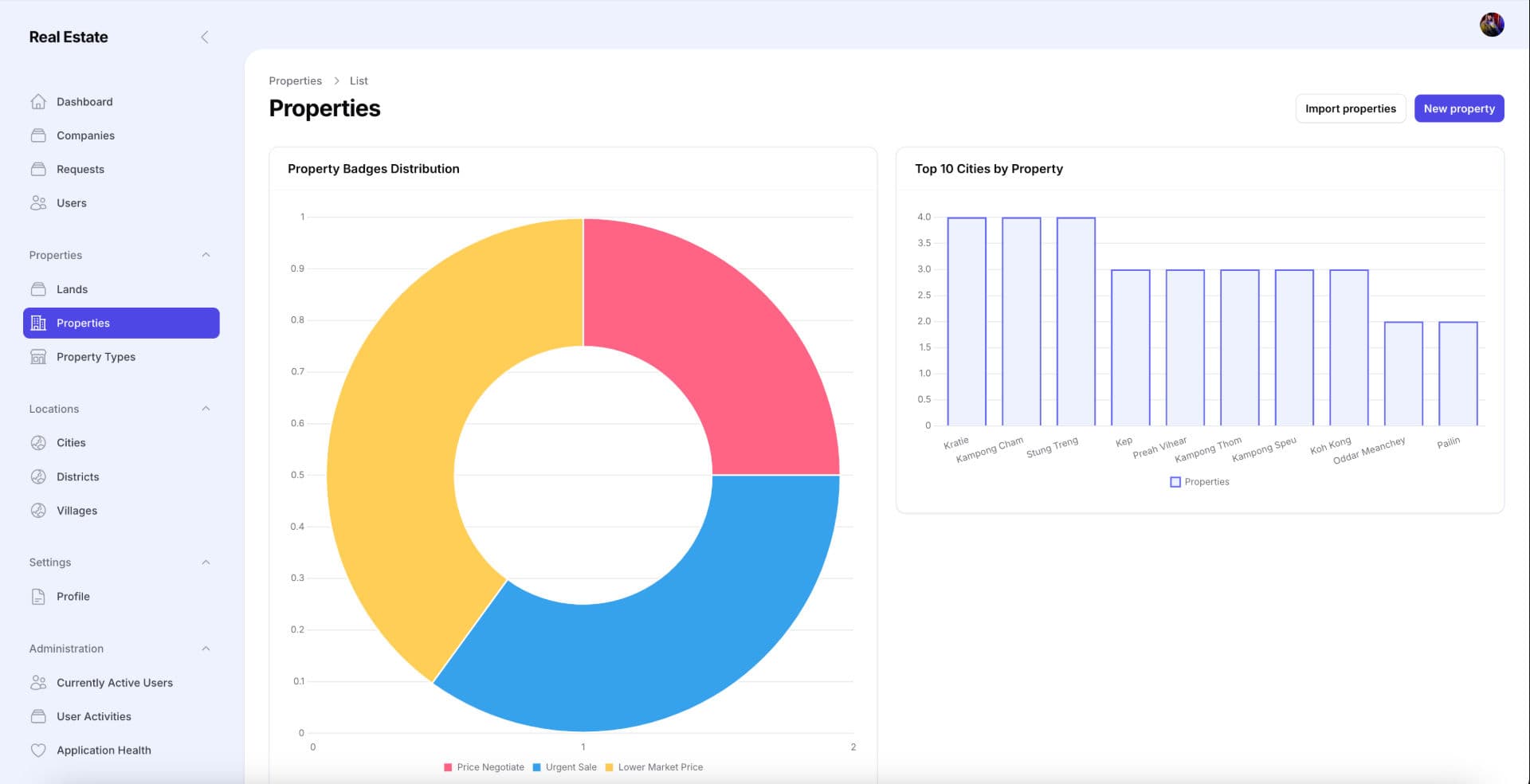Viewport: 1530px width, 784px height.
Task: Click the Dashboard home icon
Action: [x=38, y=102]
